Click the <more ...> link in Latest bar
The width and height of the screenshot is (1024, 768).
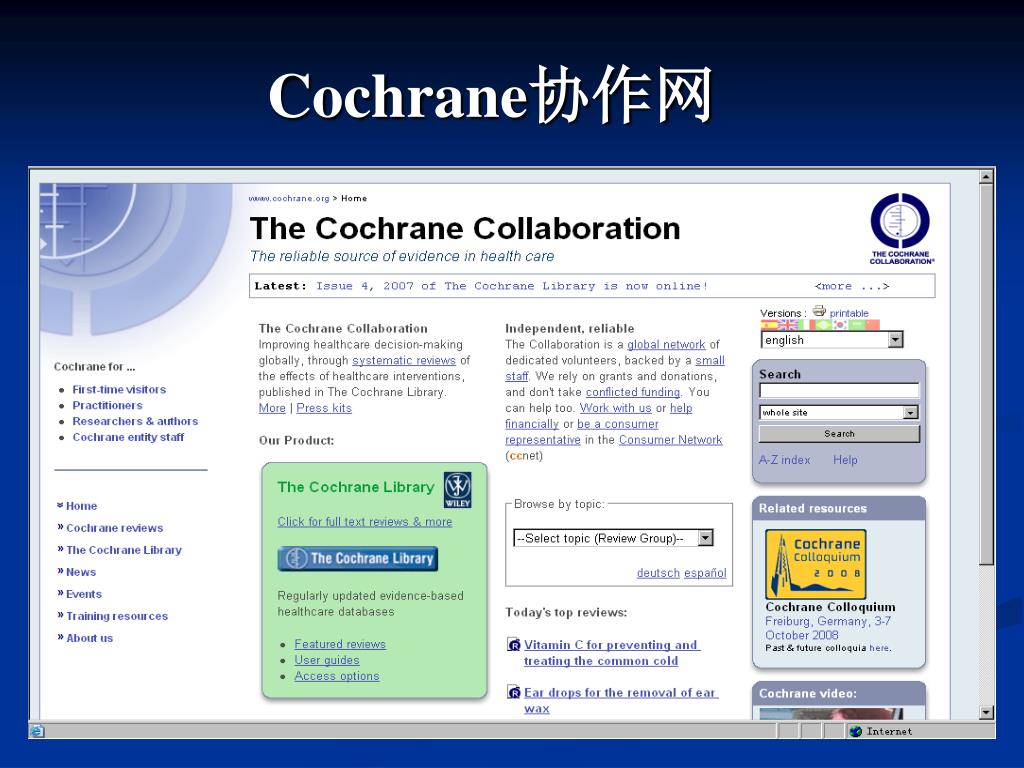[852, 286]
